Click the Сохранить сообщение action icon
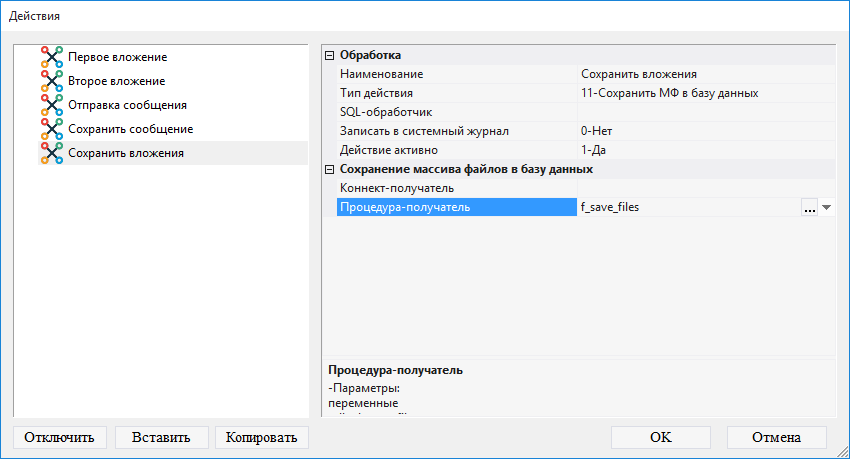The image size is (850, 459). pos(51,129)
